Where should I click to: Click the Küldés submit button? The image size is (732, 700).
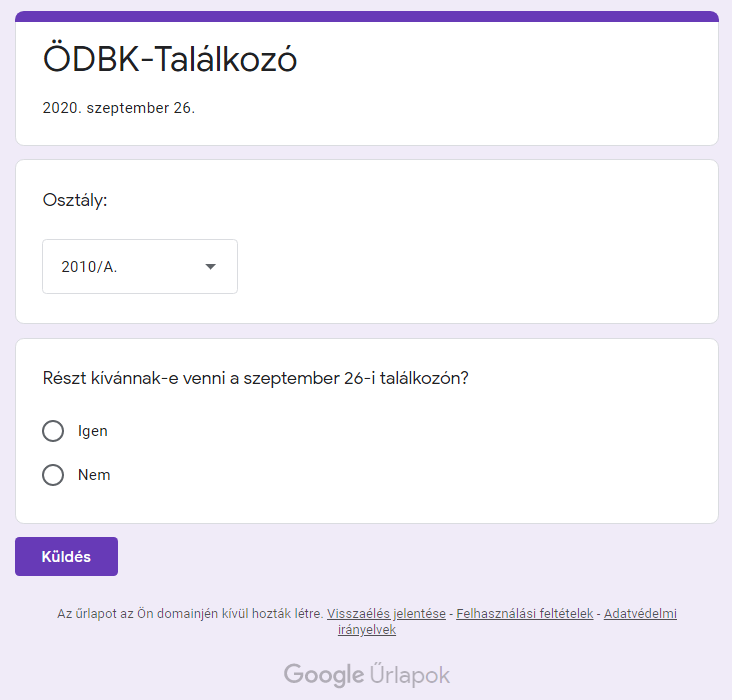pos(66,557)
